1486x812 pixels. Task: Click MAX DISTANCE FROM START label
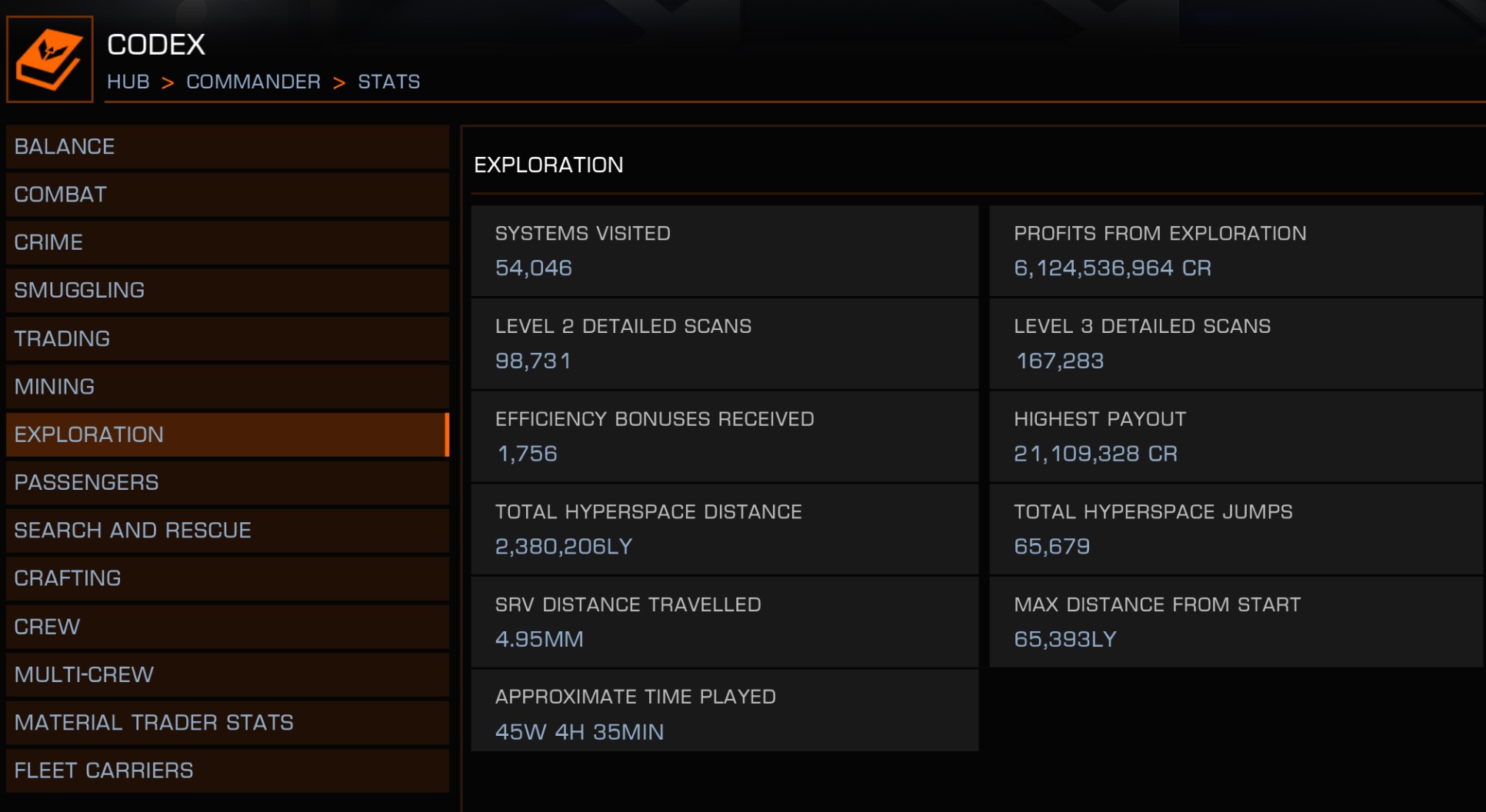1157,605
